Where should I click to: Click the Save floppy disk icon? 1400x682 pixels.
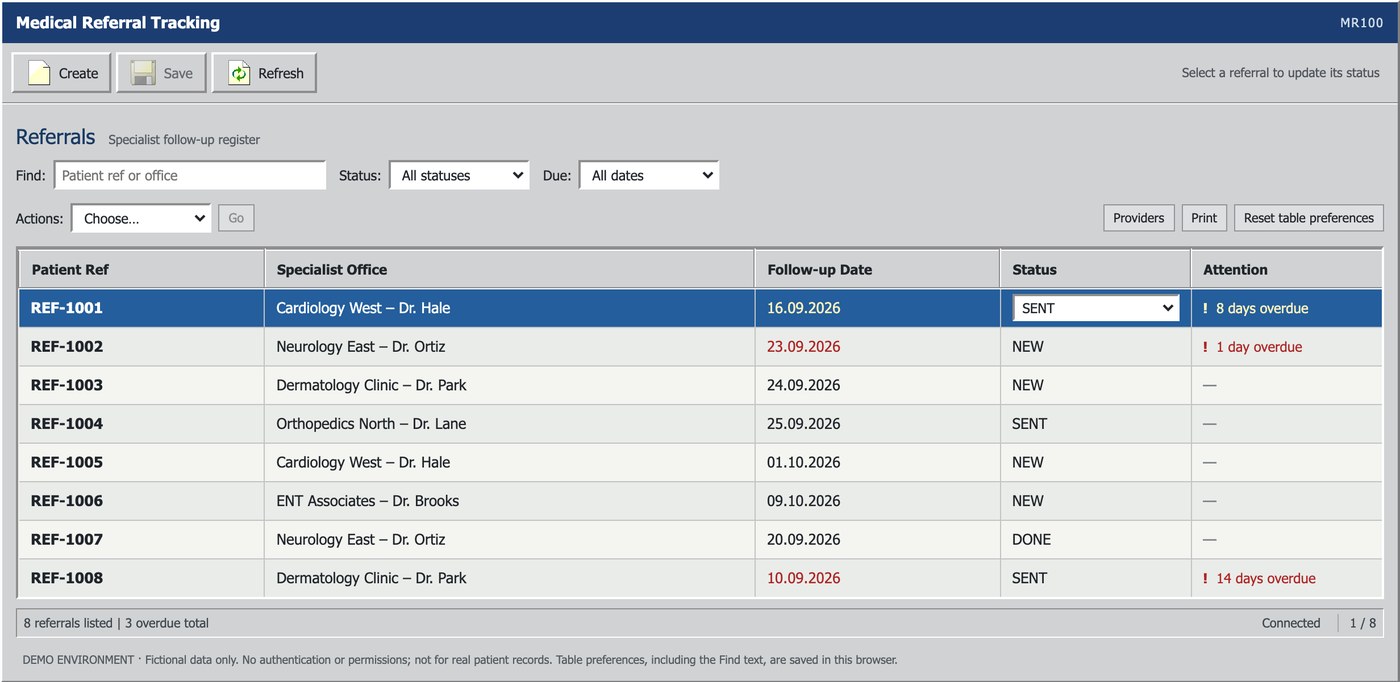(143, 73)
